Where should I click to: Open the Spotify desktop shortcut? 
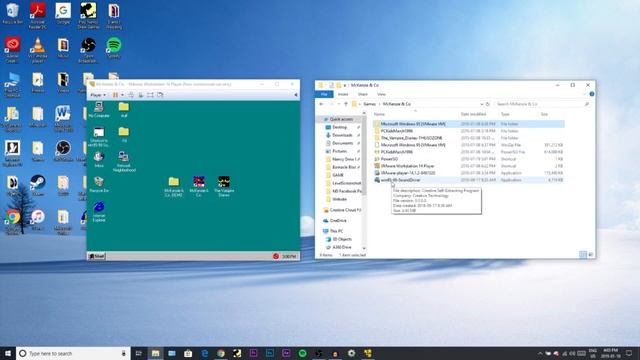[x=113, y=48]
